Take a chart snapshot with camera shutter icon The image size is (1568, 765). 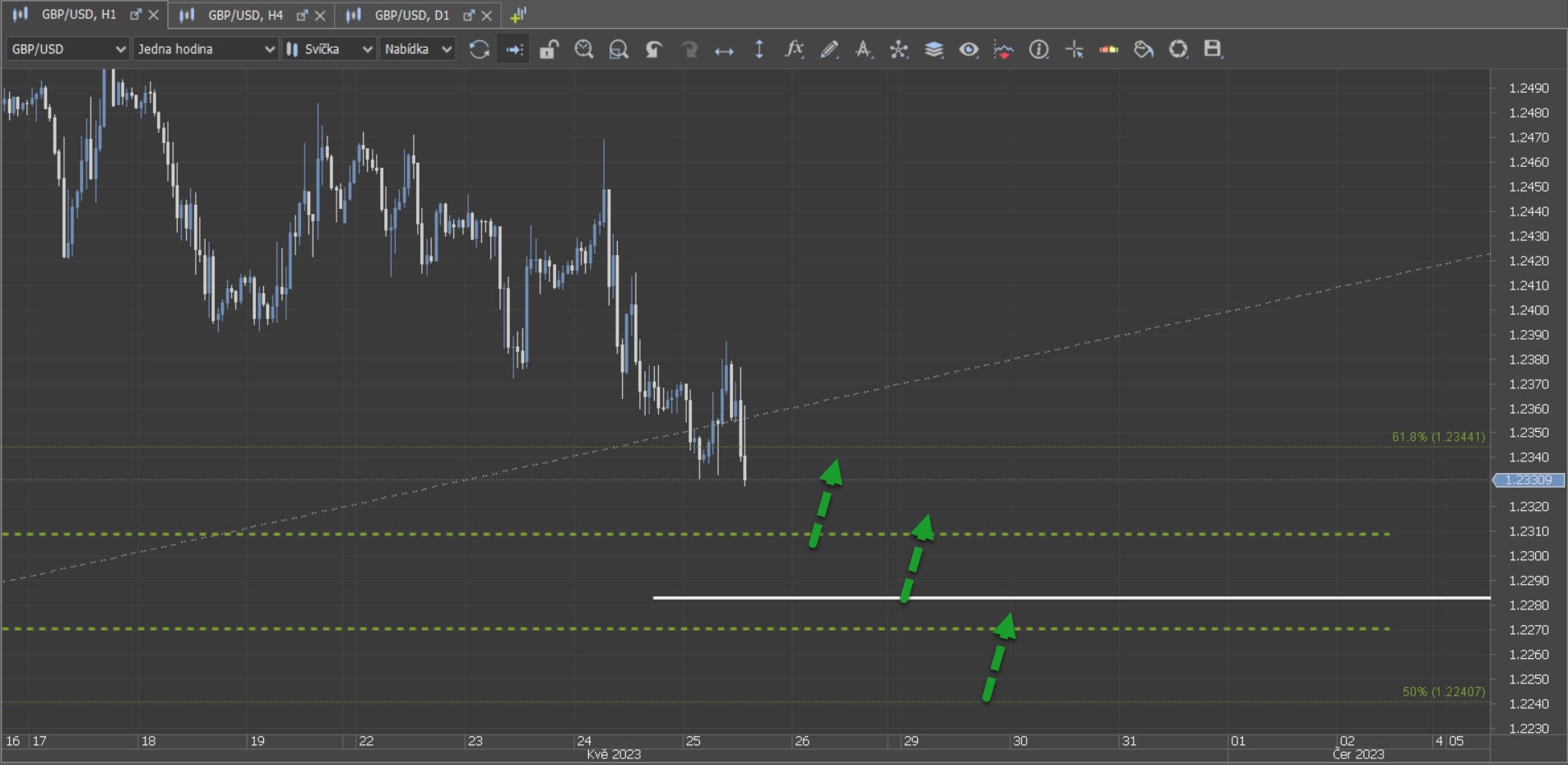click(x=1178, y=49)
